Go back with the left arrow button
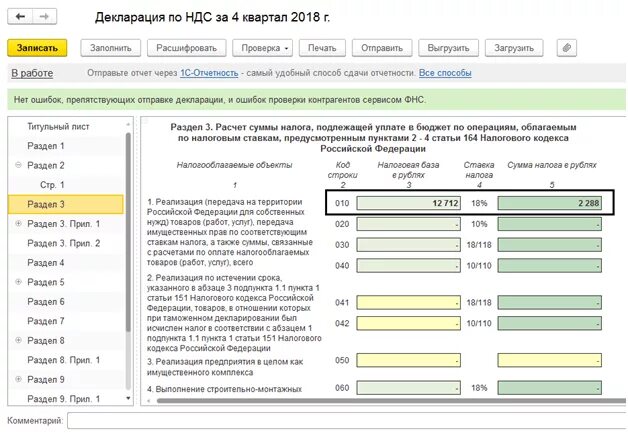This screenshot has height=433, width=628. tap(20, 17)
